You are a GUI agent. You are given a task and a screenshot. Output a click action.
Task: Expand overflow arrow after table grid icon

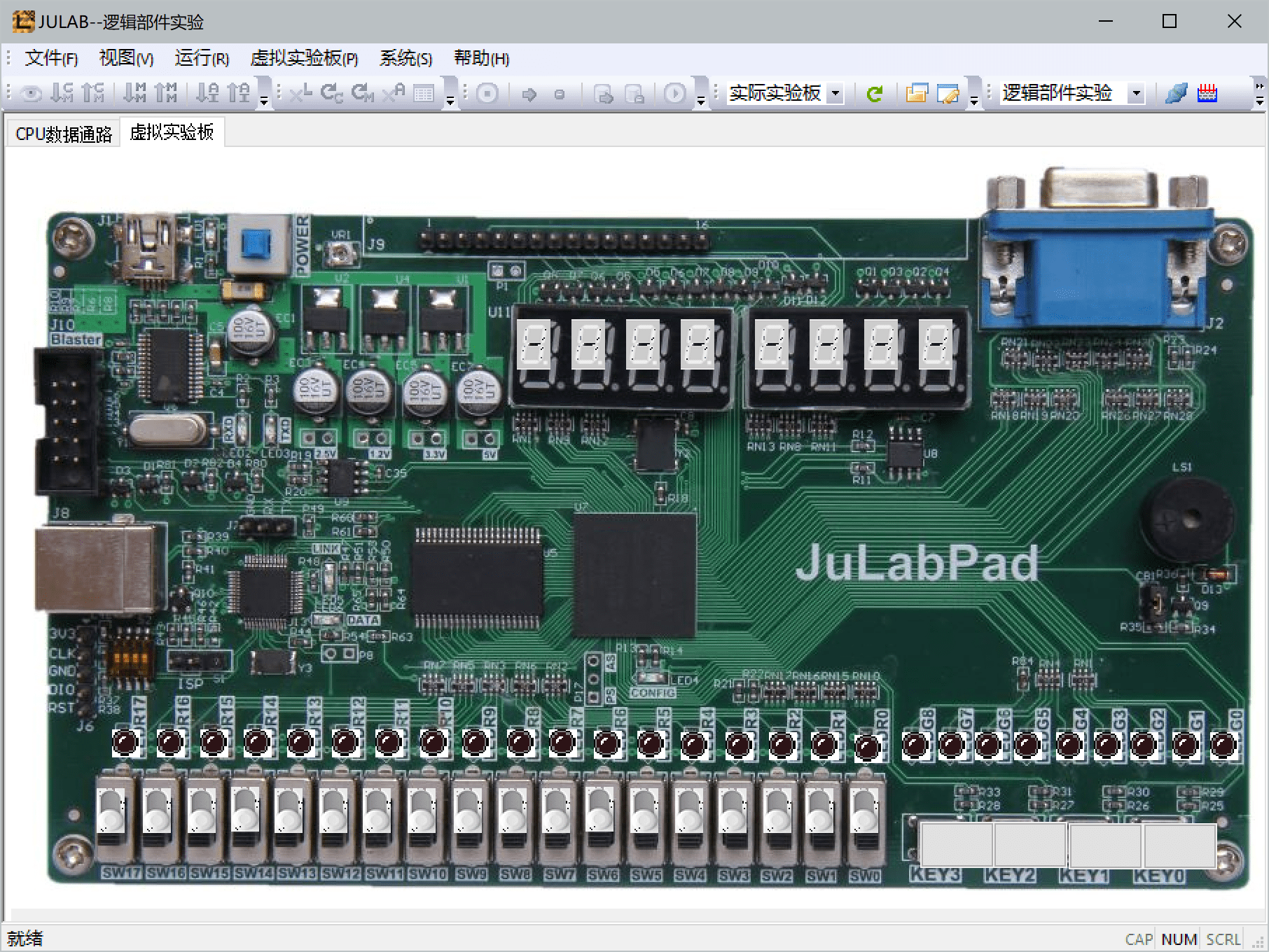(450, 94)
